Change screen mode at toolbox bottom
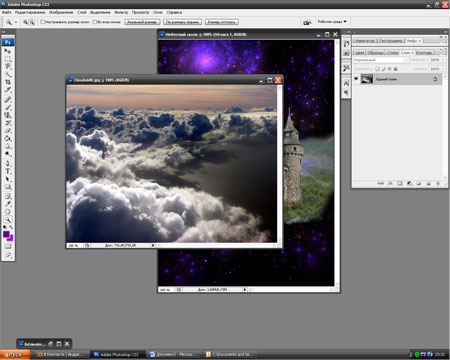450x360 pixels. point(8,255)
